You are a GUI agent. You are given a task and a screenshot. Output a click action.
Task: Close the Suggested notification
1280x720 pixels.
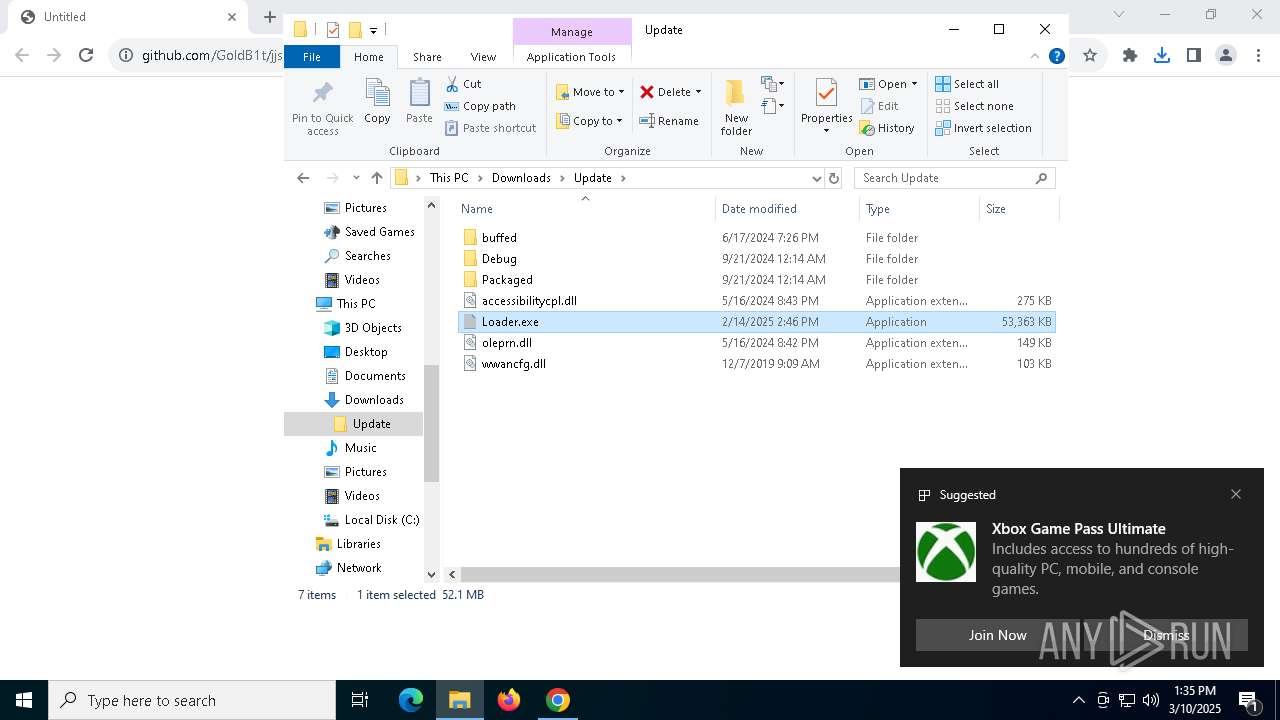1236,494
